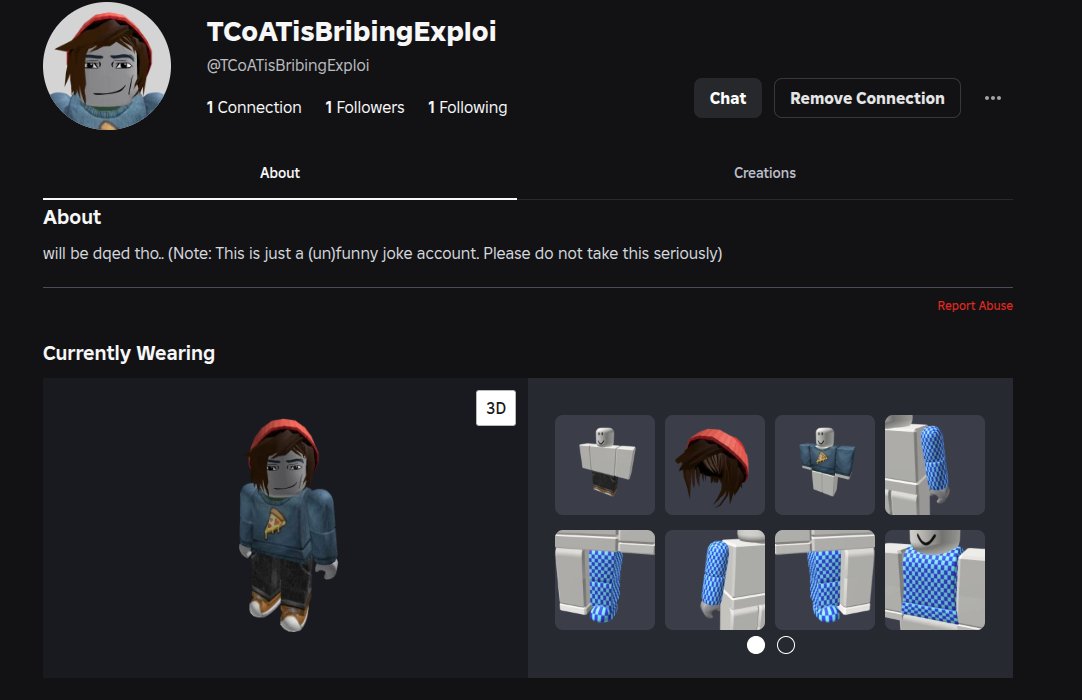Click the About description text
The height and width of the screenshot is (700, 1082).
pos(382,253)
